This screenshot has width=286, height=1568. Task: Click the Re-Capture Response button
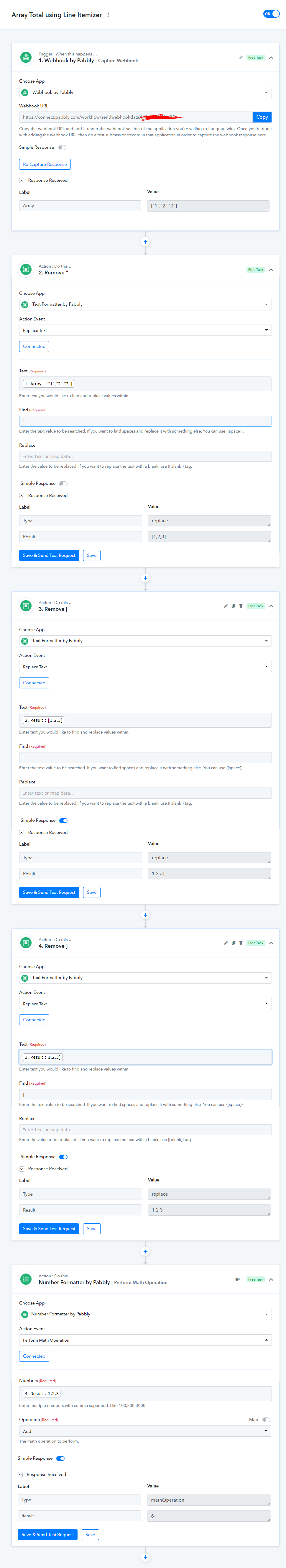pos(45,164)
